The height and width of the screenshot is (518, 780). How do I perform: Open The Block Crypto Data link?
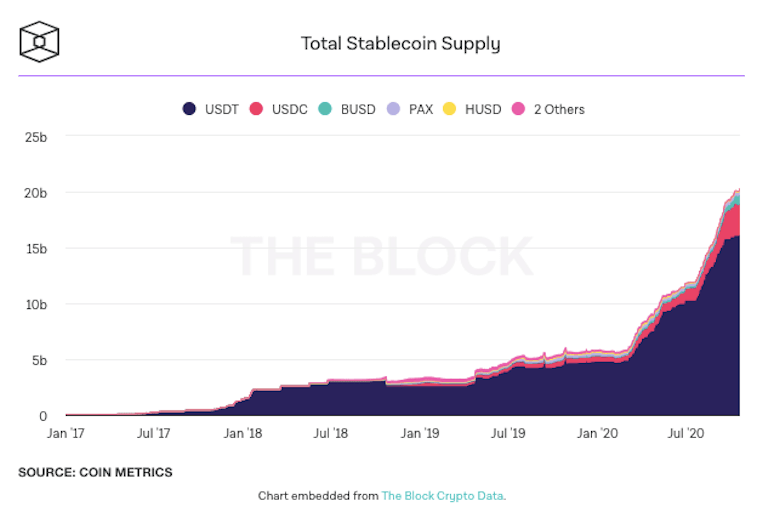click(442, 496)
